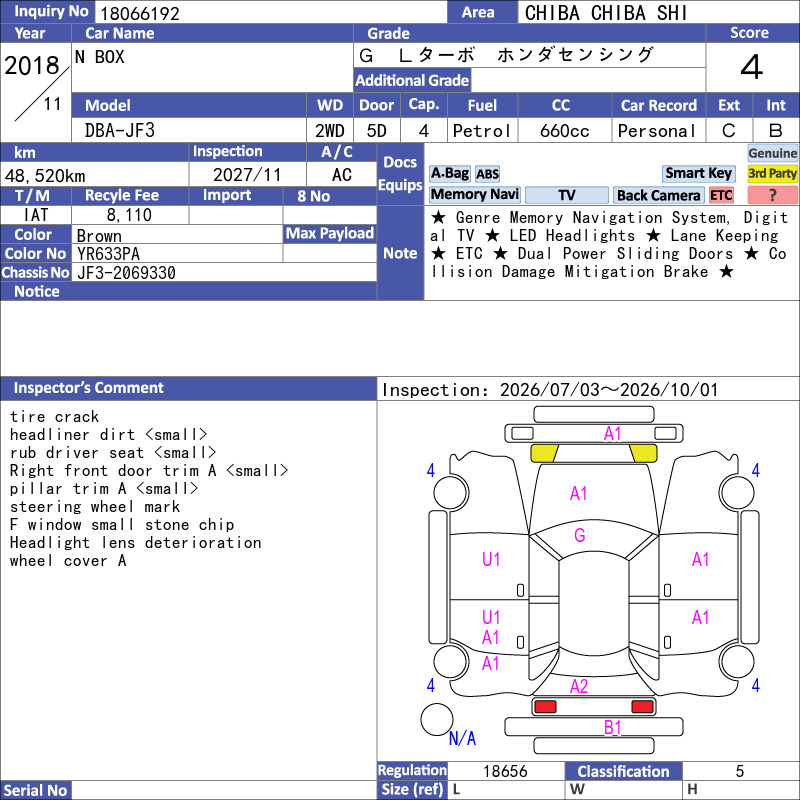This screenshot has height=800, width=800.
Task: Click 'steering wheel mark' comment line
Action: [x=94, y=507]
